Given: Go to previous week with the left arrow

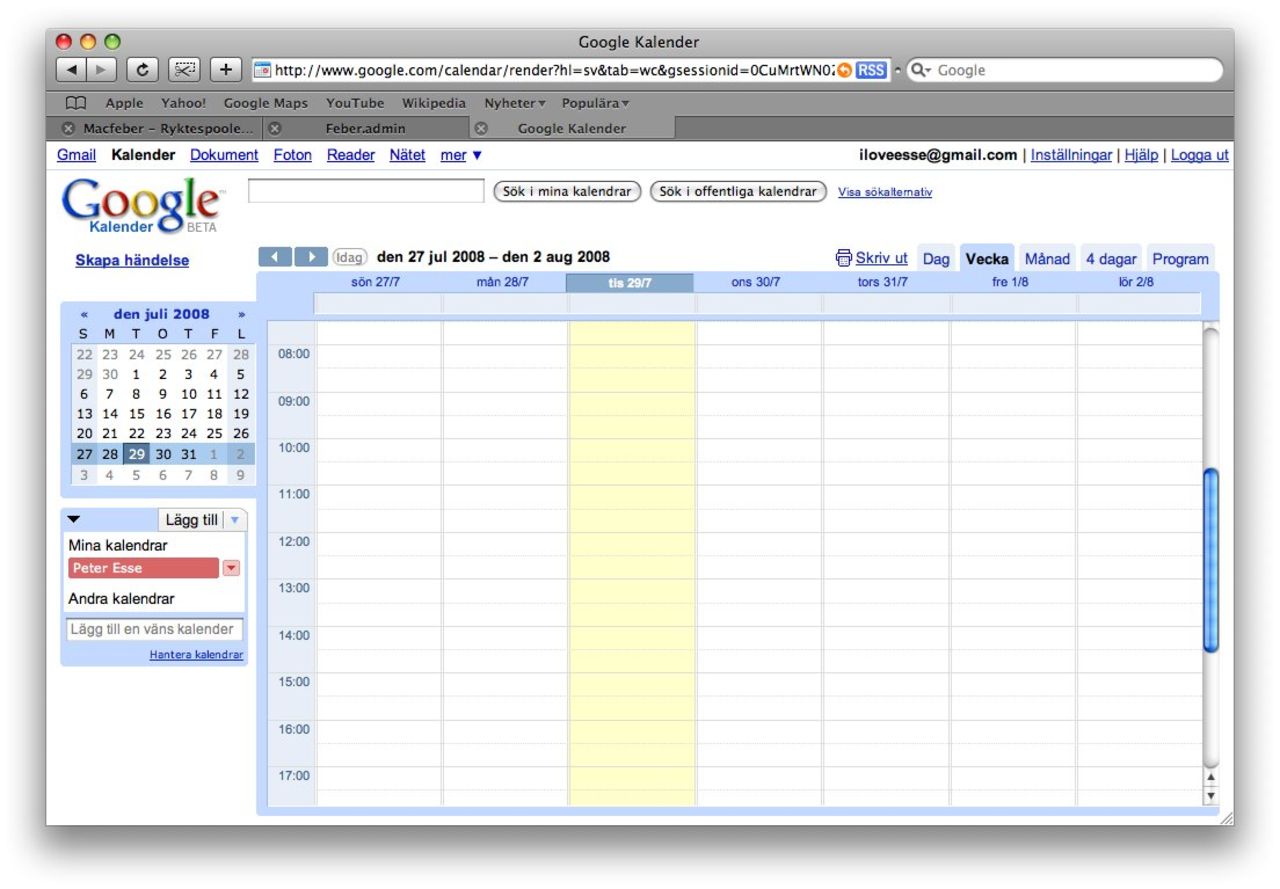Looking at the screenshot, I should pos(277,257).
